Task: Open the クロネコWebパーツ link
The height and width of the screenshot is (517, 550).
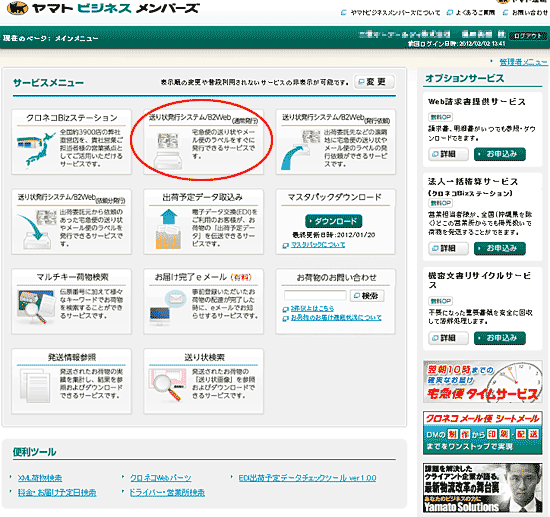Action: [x=161, y=478]
